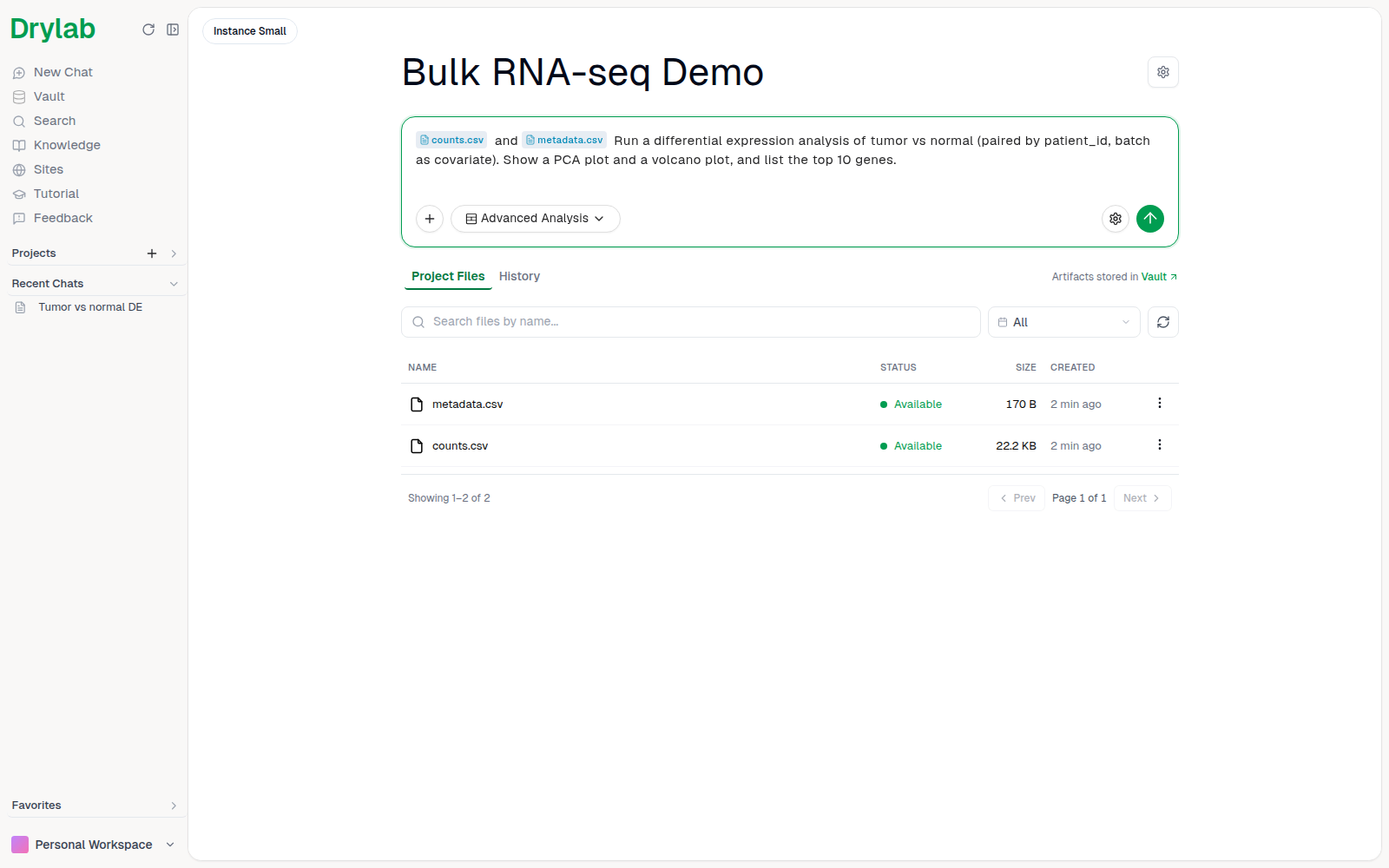Open the All file type filter dropdown
The height and width of the screenshot is (868, 1389).
[x=1064, y=322]
